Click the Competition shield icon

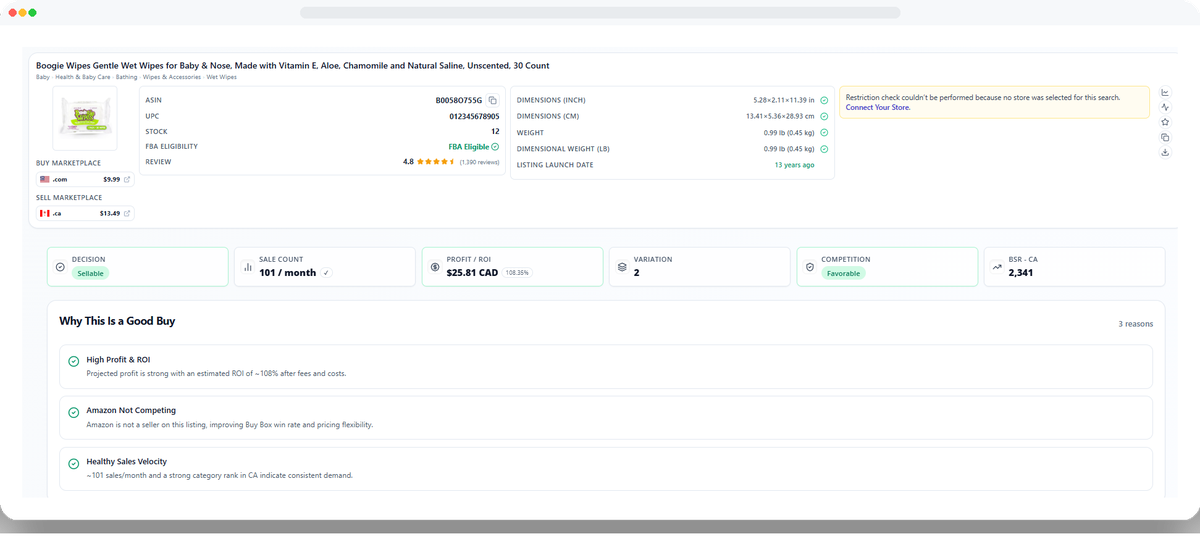(810, 267)
